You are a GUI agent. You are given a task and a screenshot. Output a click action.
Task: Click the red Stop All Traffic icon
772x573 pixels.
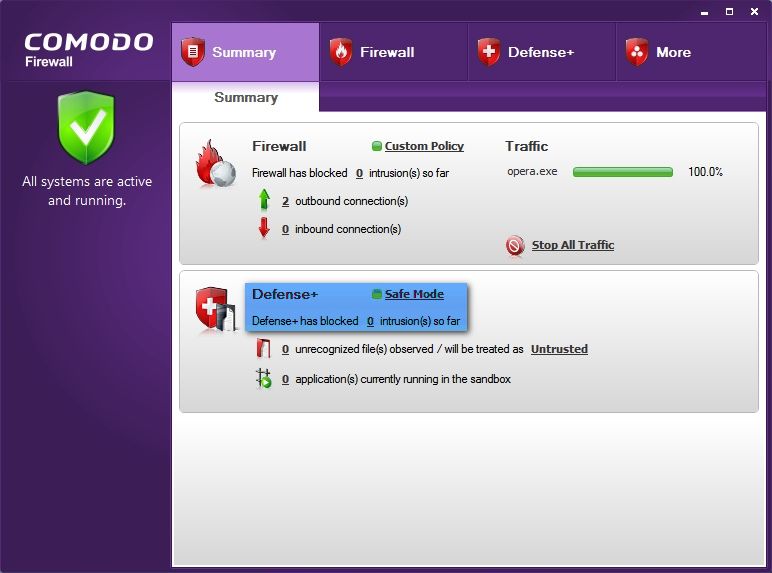[x=515, y=246]
